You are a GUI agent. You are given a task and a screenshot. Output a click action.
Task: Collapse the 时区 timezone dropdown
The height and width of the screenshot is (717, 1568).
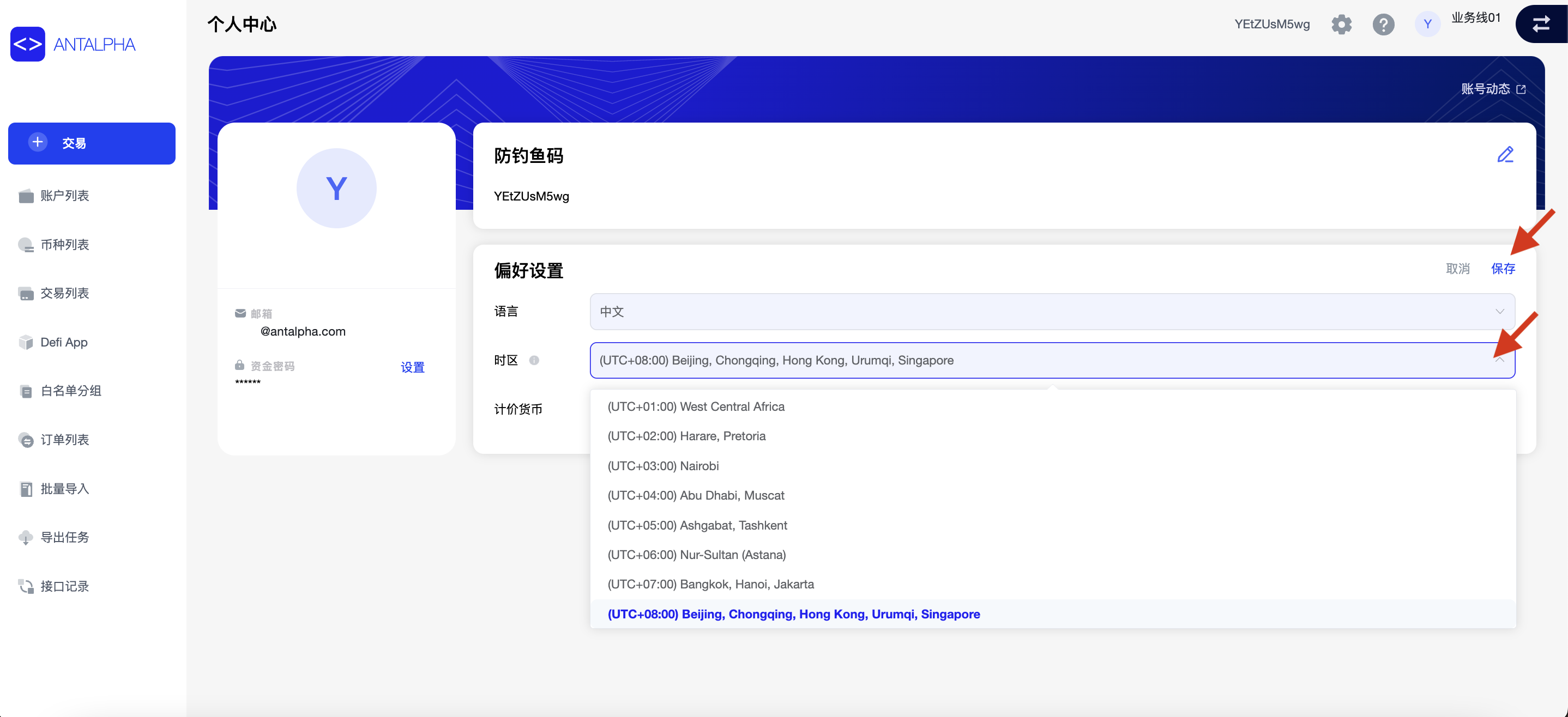1500,360
